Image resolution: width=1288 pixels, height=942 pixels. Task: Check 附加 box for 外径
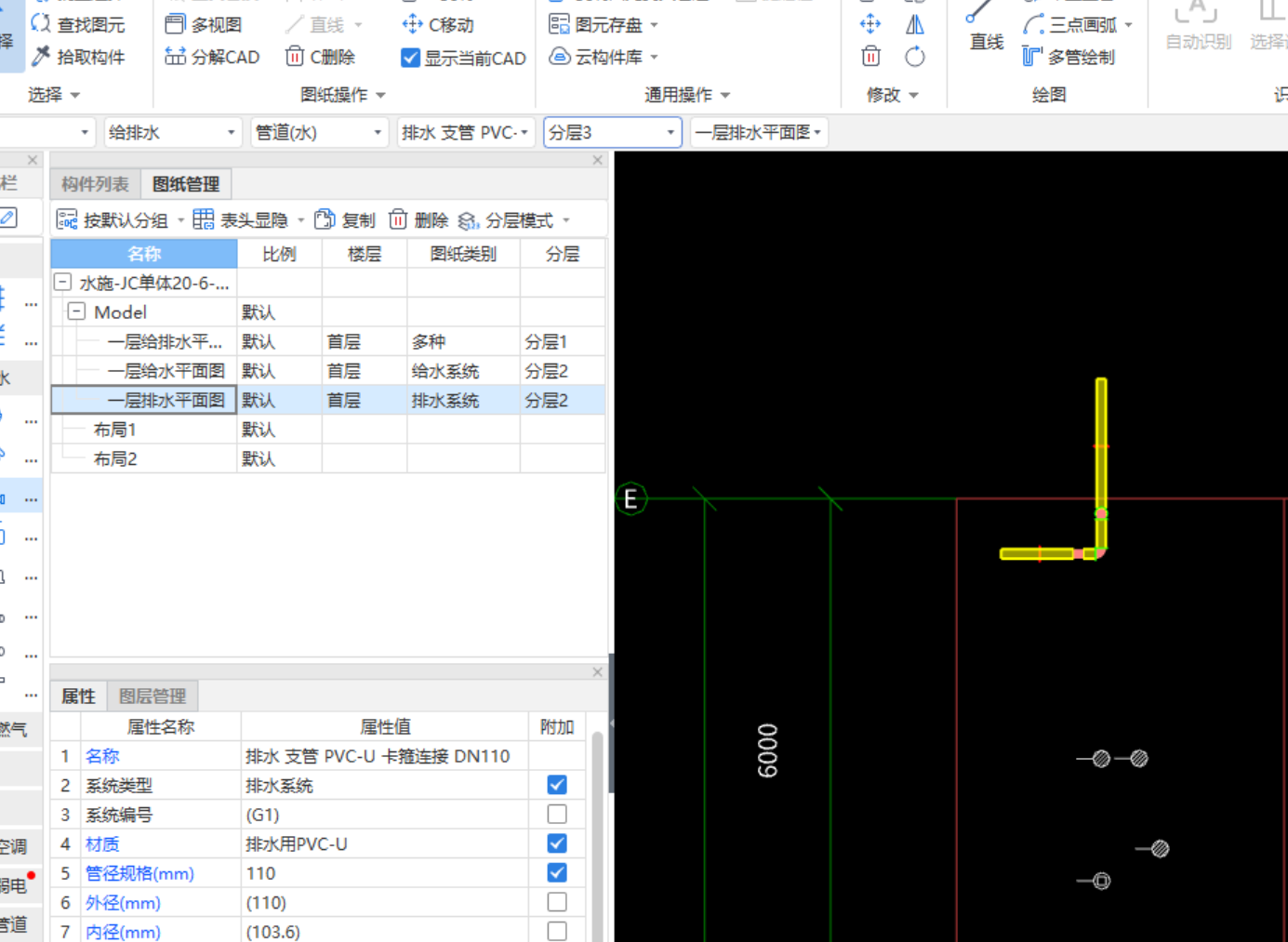click(557, 902)
